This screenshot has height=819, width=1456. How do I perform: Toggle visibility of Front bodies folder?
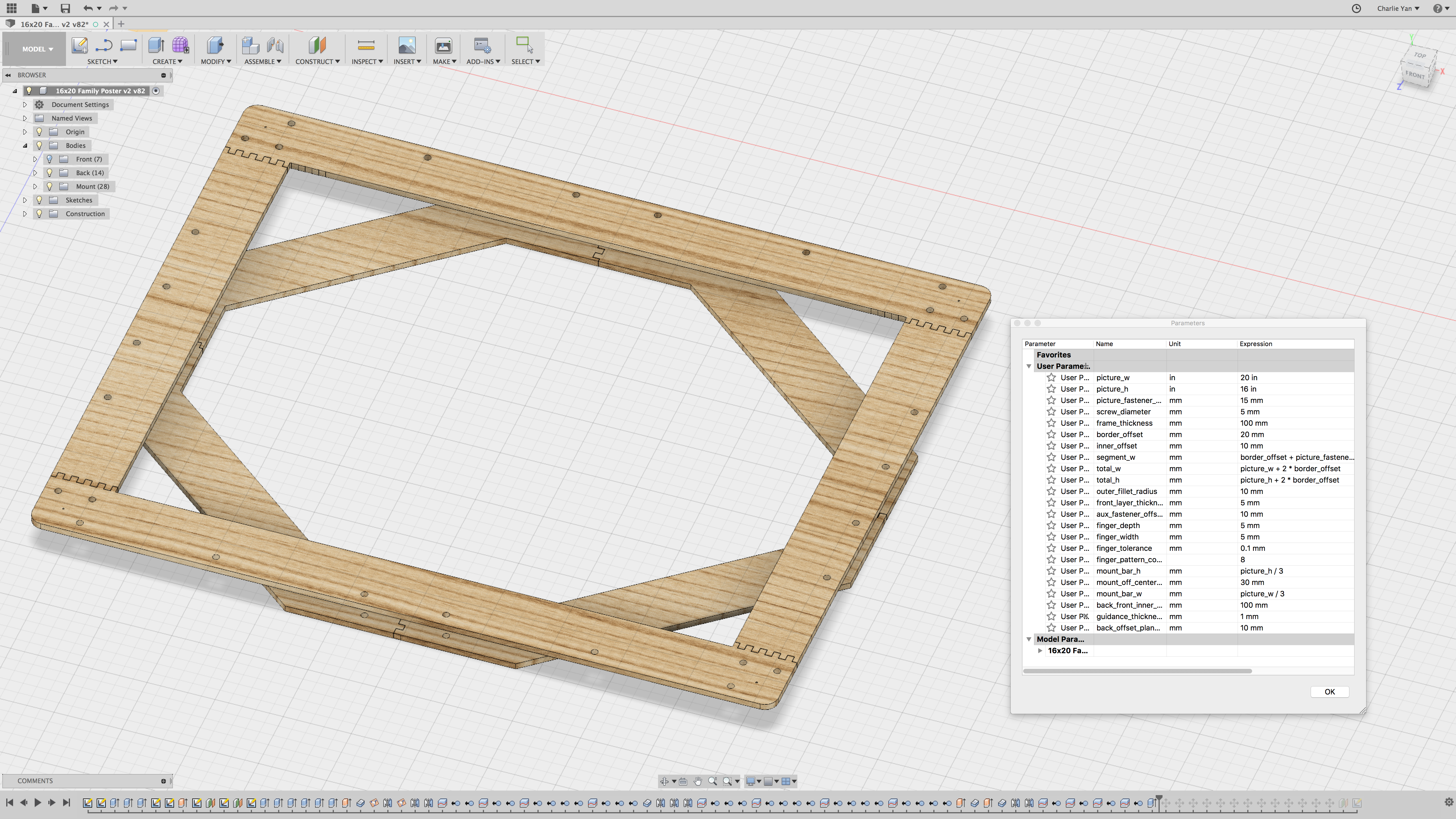pyautogui.click(x=50, y=159)
